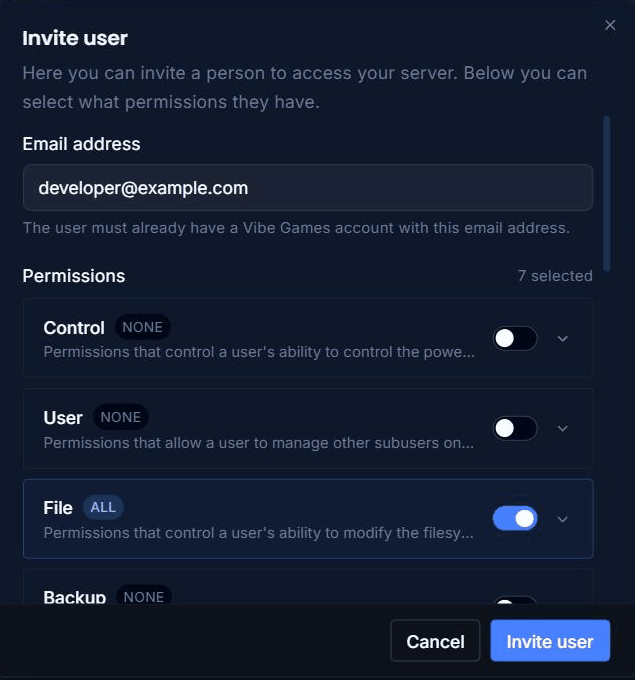635x680 pixels.
Task: Click the NONE badge beside Backup
Action: click(x=144, y=597)
